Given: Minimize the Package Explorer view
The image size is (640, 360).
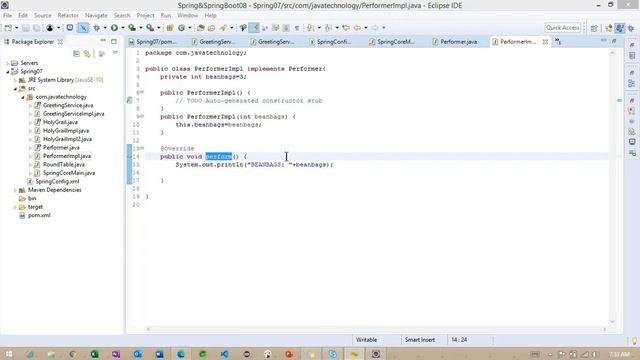Looking at the screenshot, I should point(103,41).
